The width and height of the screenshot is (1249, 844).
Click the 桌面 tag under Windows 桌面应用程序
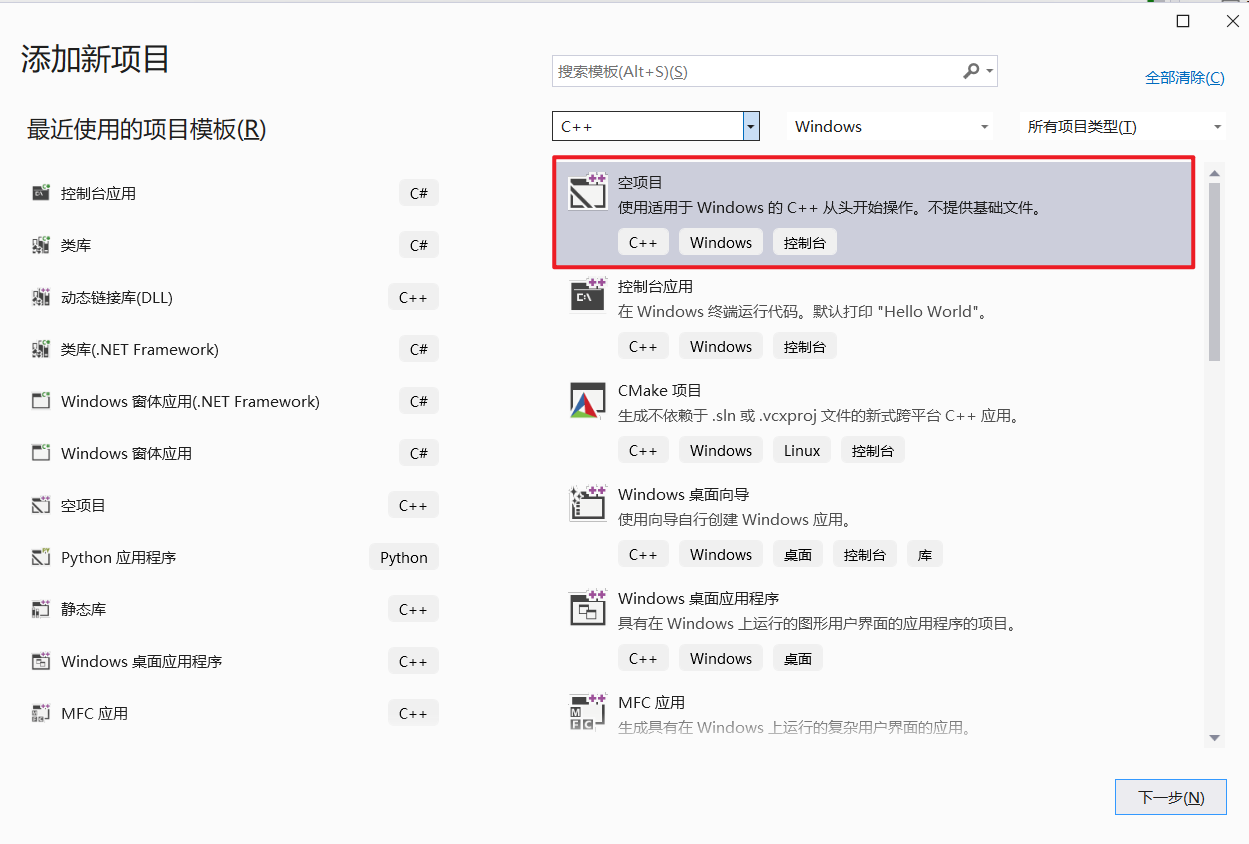point(798,658)
